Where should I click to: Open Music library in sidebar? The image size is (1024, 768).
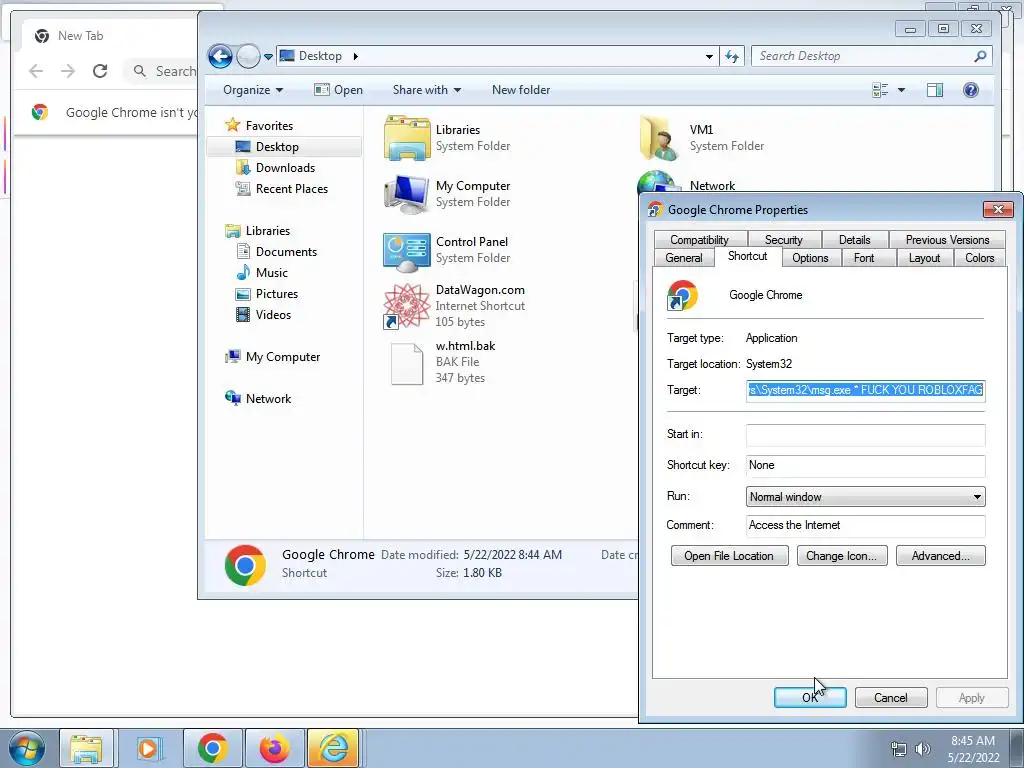click(262, 273)
